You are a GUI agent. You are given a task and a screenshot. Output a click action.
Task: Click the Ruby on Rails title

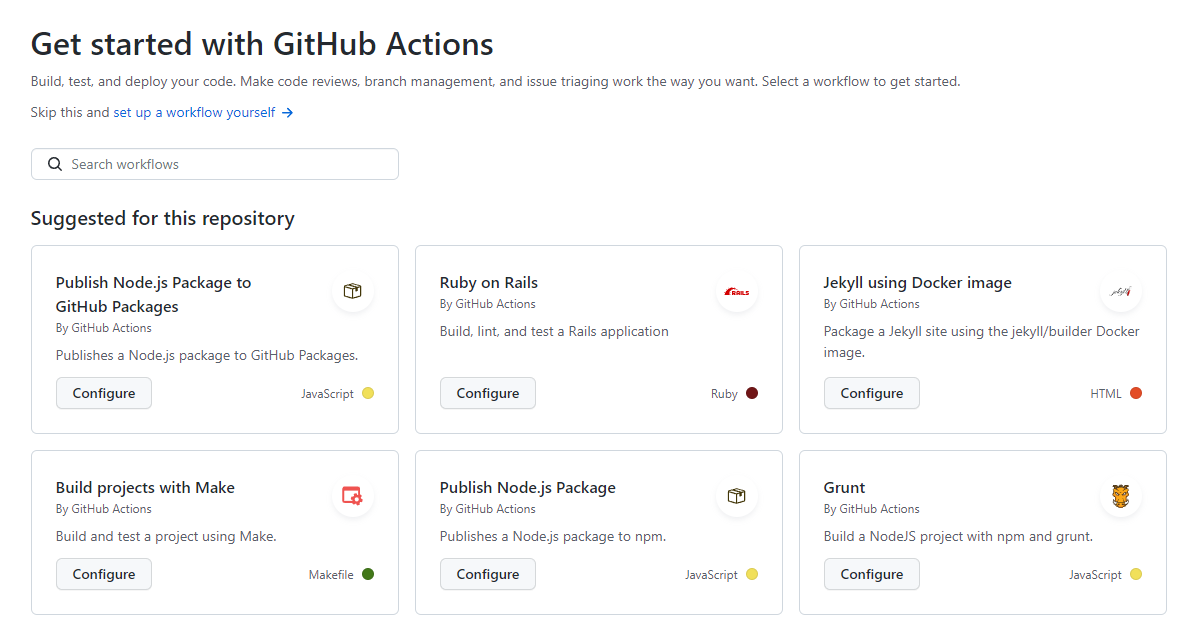click(488, 282)
